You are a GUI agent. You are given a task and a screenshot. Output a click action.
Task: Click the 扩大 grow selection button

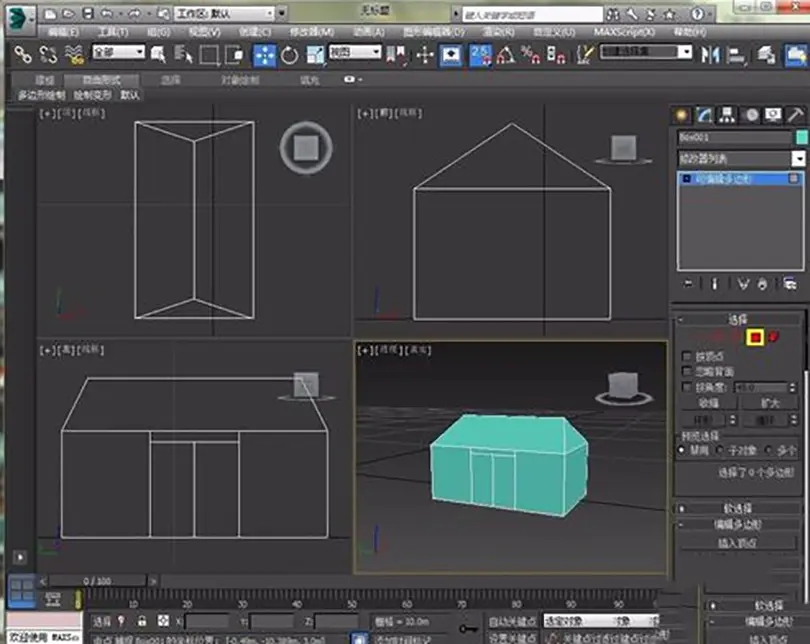click(770, 403)
